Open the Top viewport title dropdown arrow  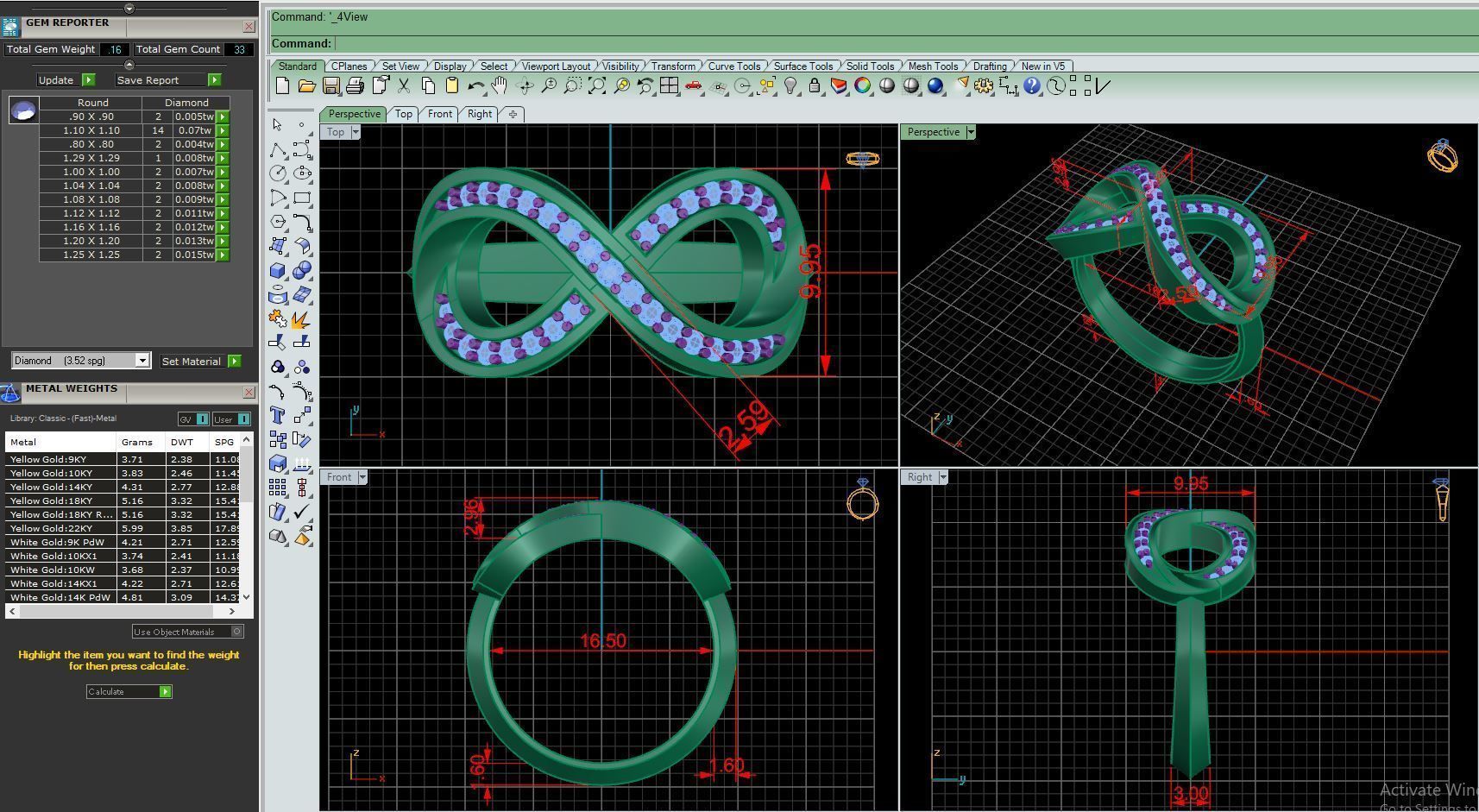356,132
